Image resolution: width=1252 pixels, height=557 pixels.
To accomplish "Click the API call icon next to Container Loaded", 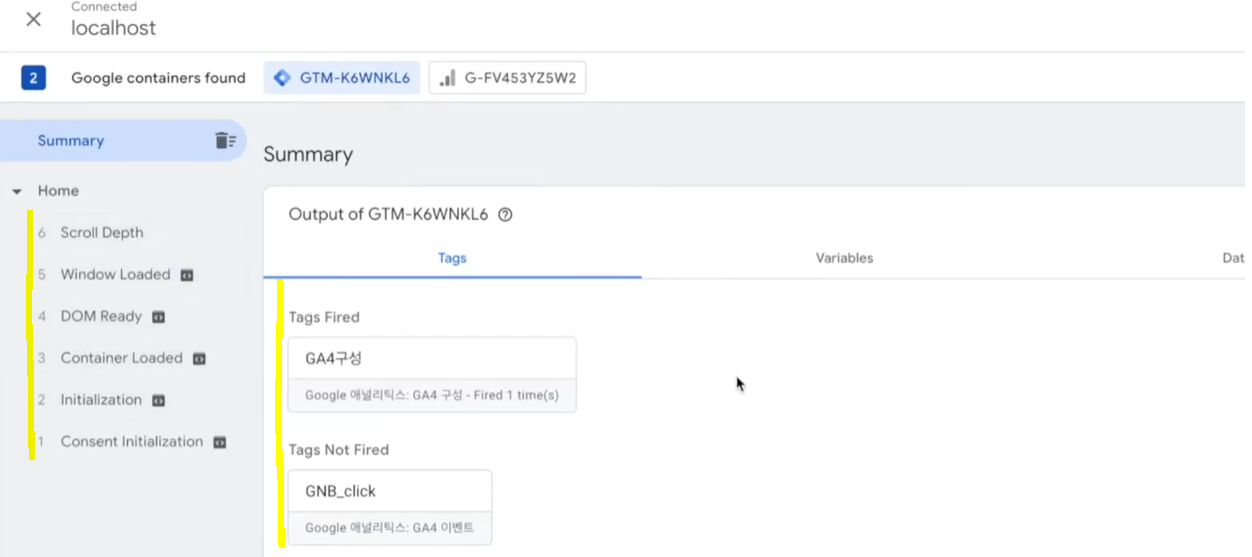I will pyautogui.click(x=199, y=358).
